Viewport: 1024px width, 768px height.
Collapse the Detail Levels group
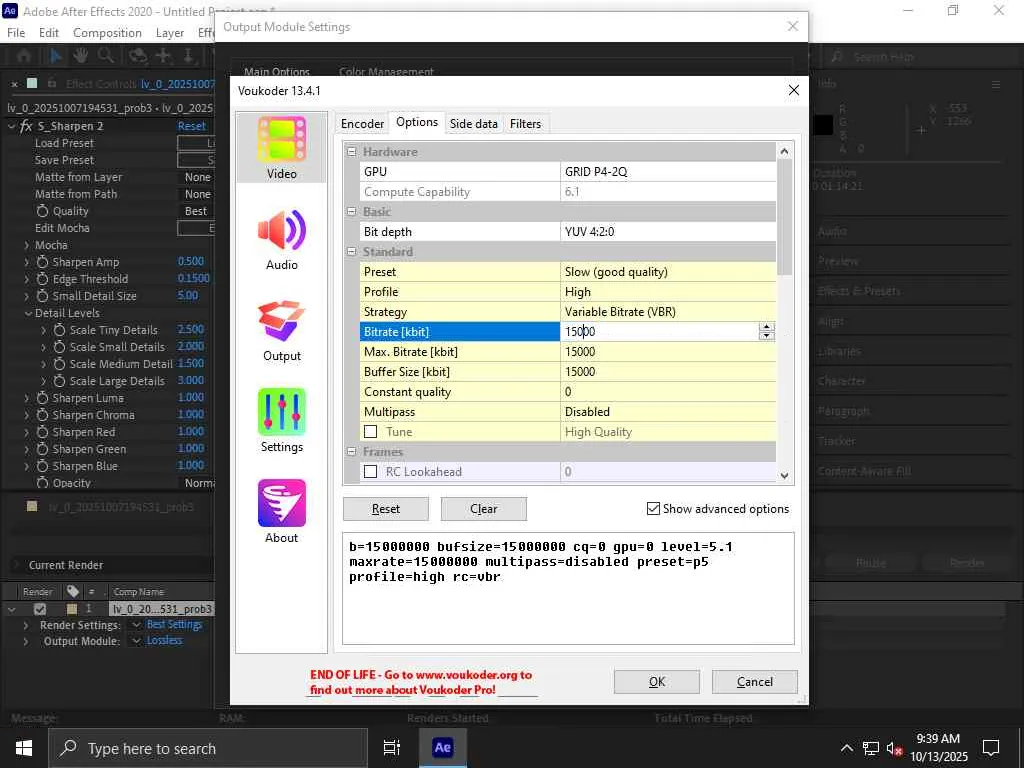(x=28, y=313)
